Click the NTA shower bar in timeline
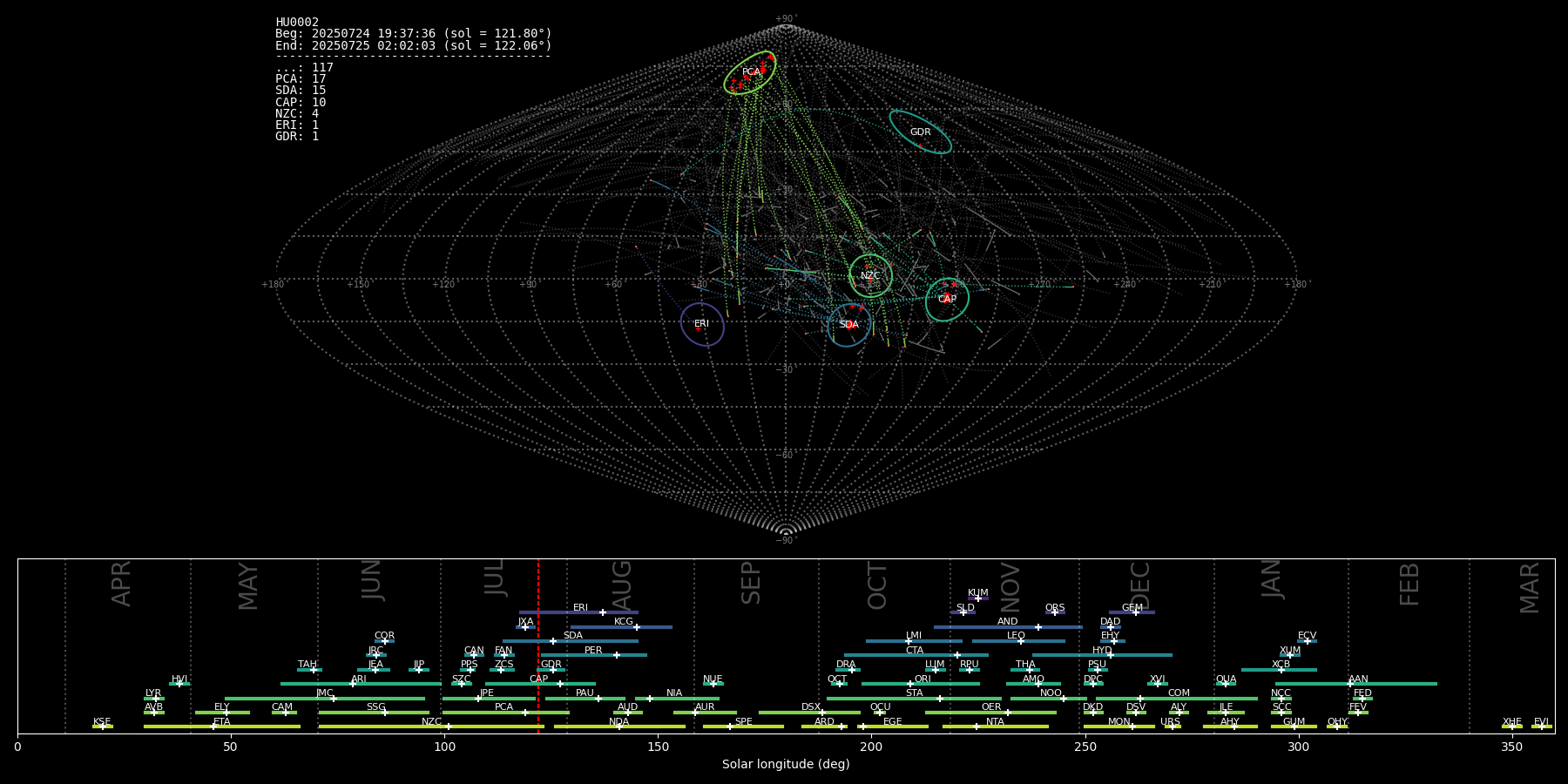This screenshot has height=784, width=1568. pos(996,727)
